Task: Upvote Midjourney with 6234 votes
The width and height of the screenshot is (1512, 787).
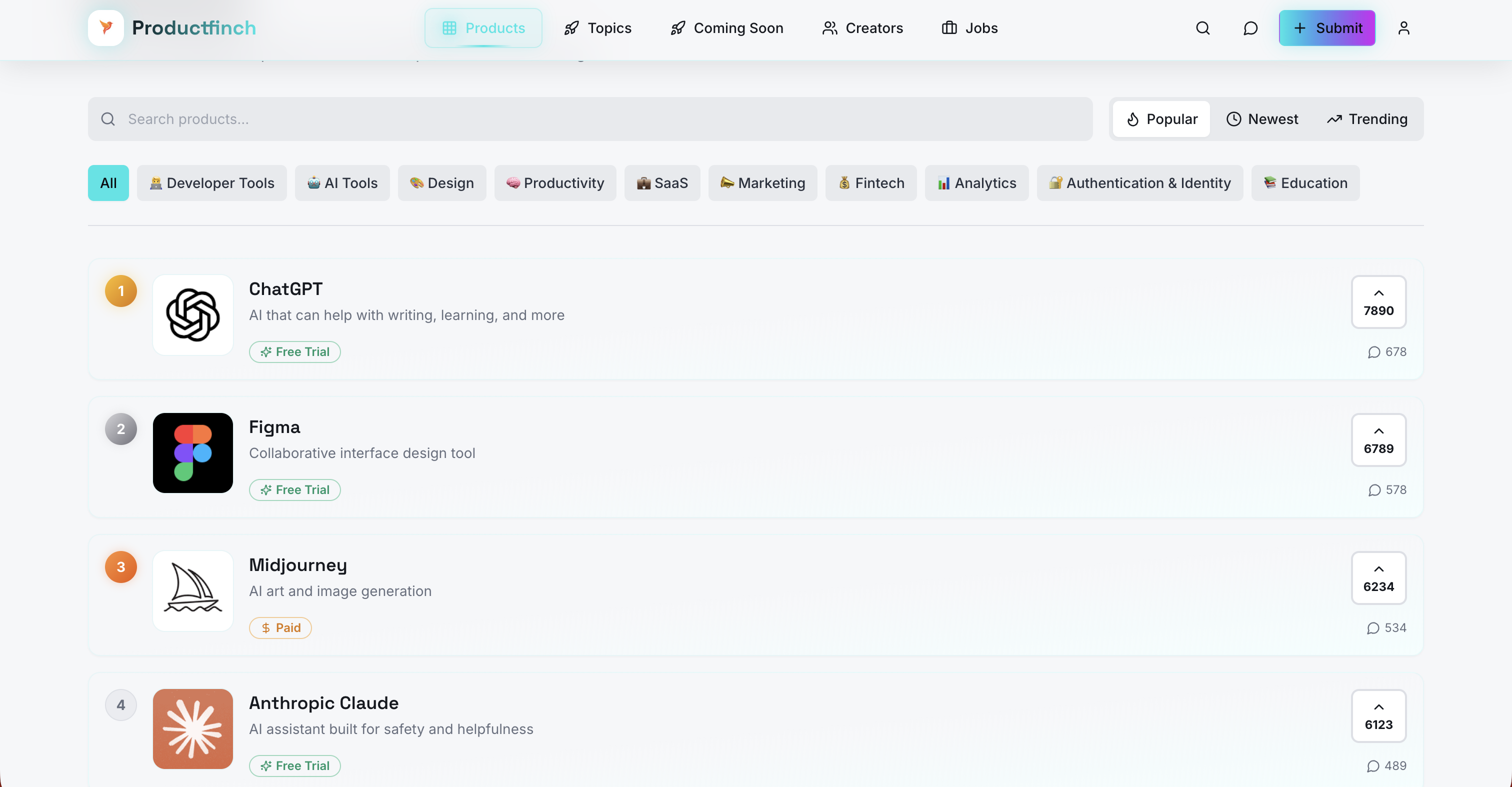Action: tap(1378, 577)
